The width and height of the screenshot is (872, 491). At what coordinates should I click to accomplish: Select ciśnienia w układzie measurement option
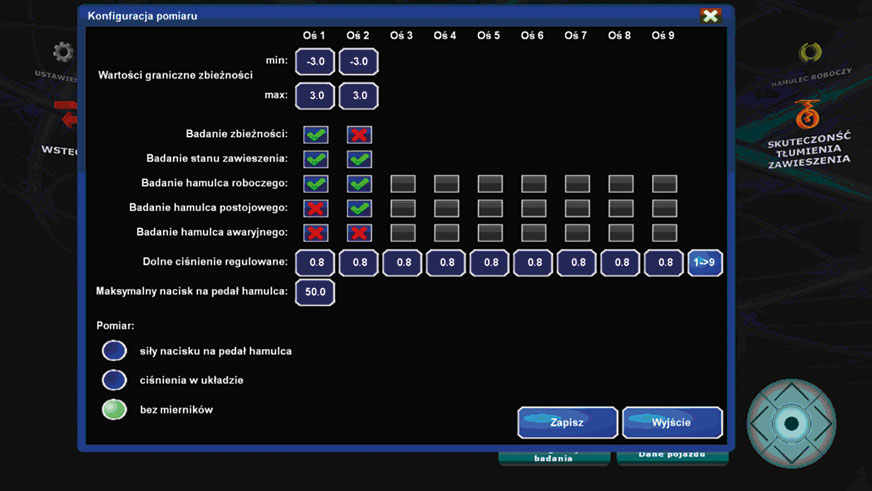[x=114, y=380]
